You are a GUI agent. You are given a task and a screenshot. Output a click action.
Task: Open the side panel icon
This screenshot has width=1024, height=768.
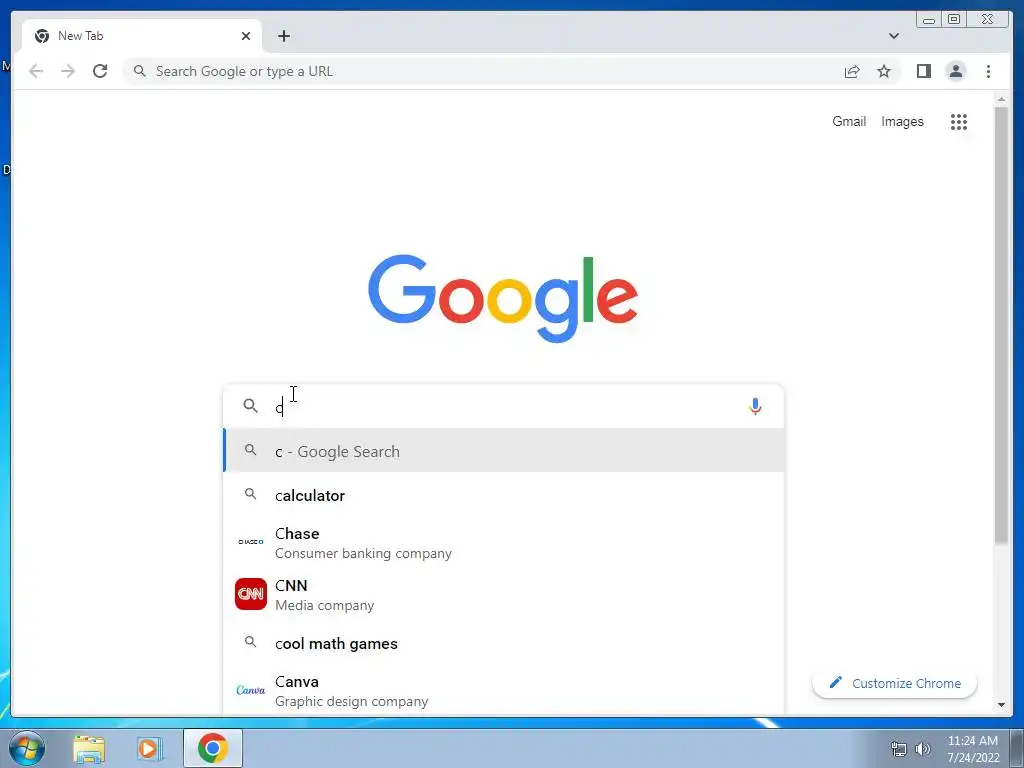click(923, 71)
